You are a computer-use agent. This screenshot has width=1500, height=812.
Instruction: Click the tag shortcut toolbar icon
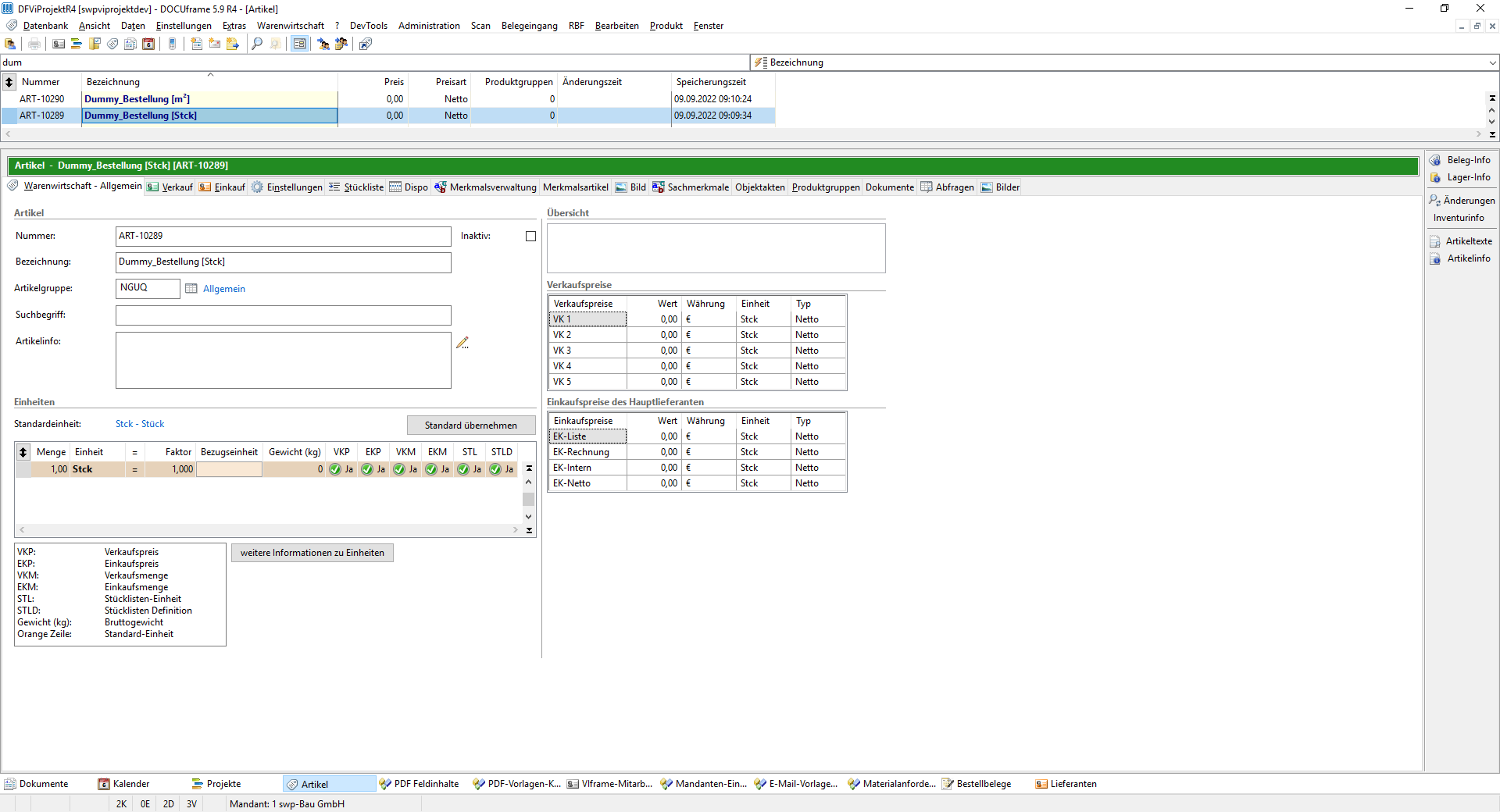[366, 44]
